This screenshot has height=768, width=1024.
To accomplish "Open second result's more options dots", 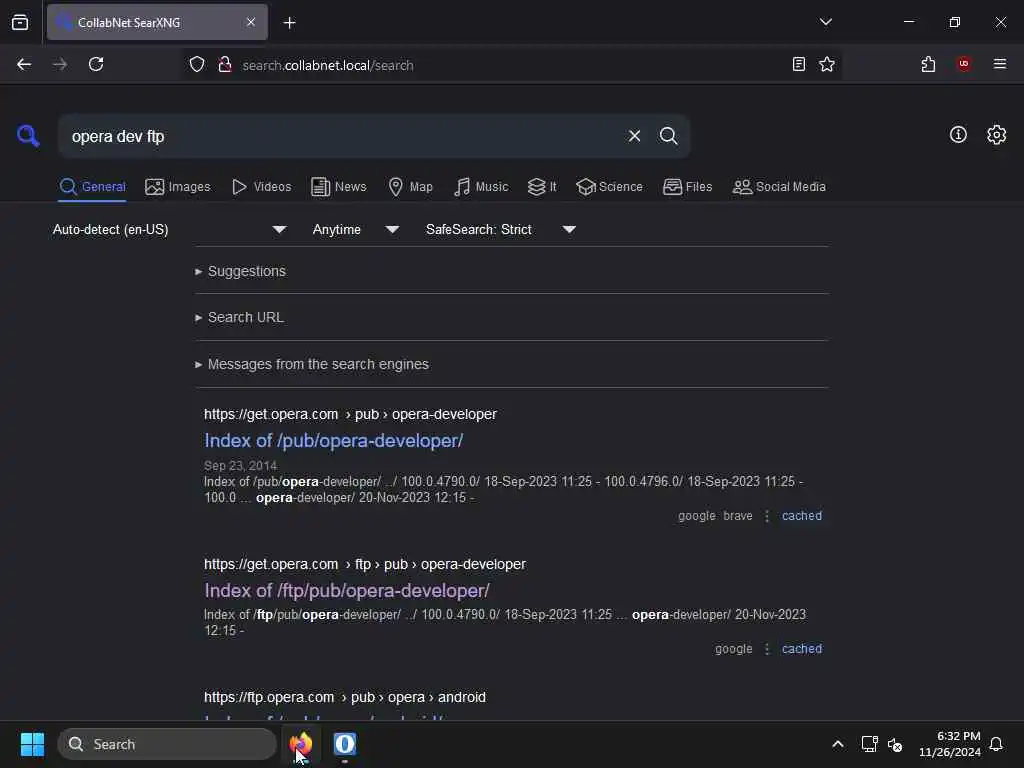I will tap(767, 649).
